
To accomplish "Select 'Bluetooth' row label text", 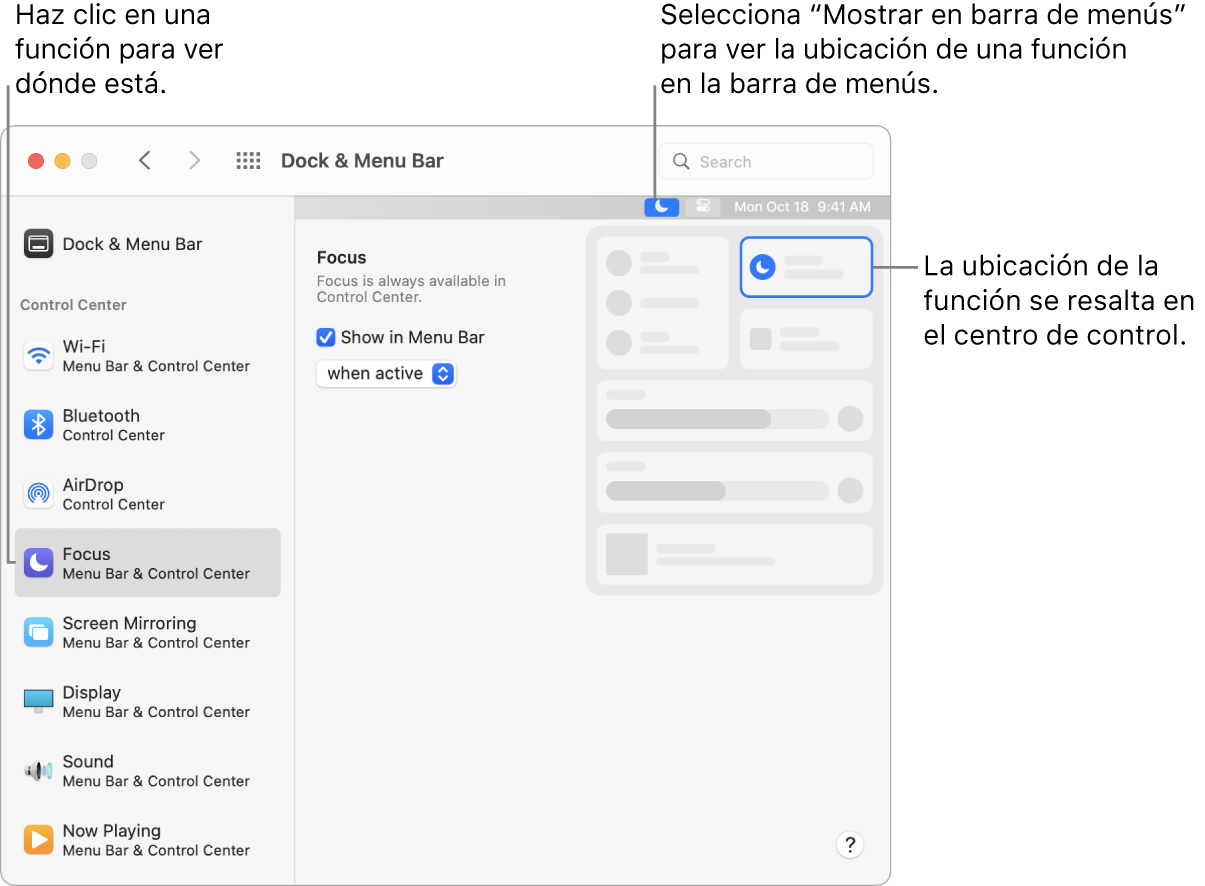I will pos(101,416).
